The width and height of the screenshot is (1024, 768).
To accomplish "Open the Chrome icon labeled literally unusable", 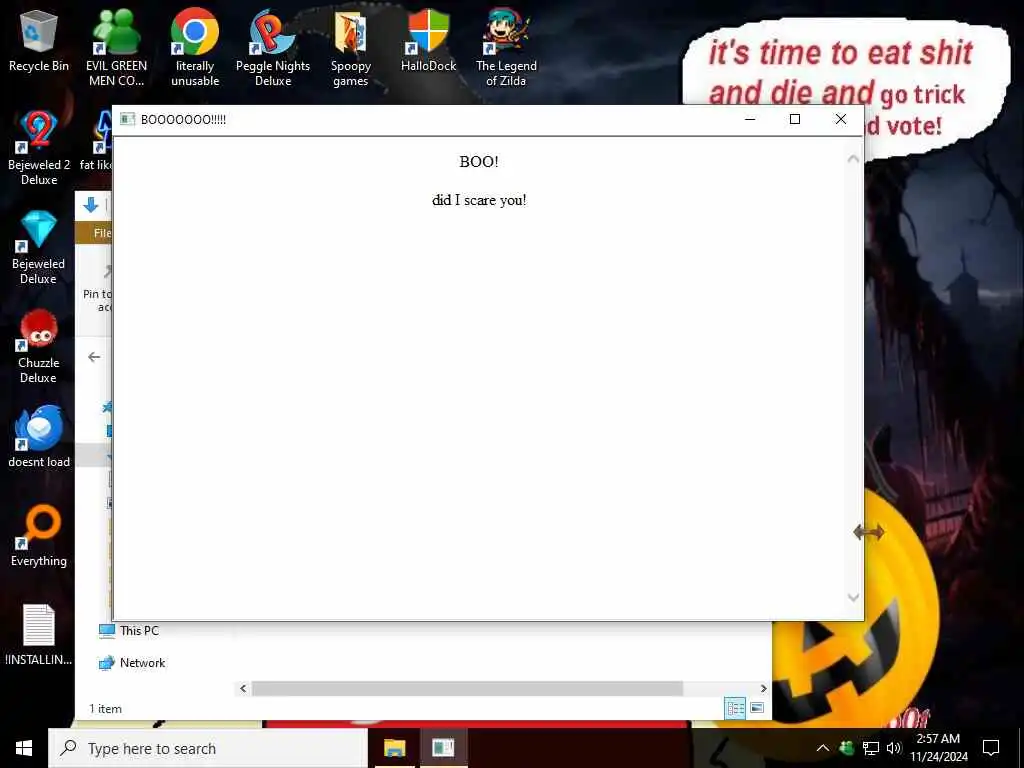I will (x=195, y=48).
